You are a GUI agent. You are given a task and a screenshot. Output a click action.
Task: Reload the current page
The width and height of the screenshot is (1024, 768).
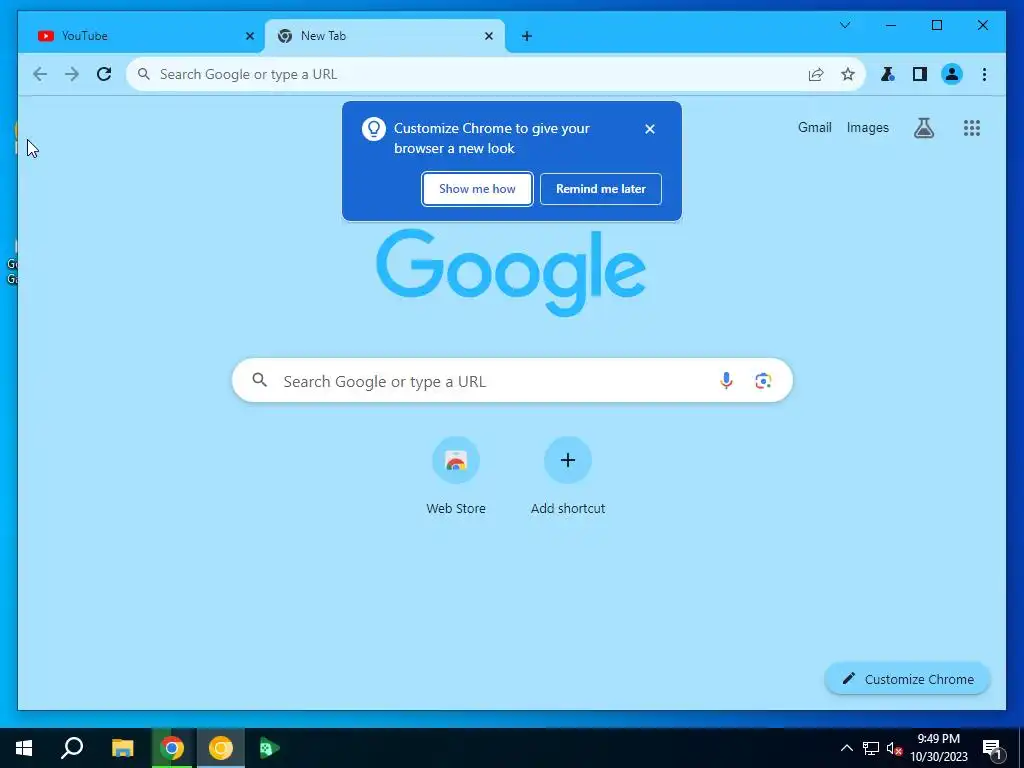pos(104,74)
